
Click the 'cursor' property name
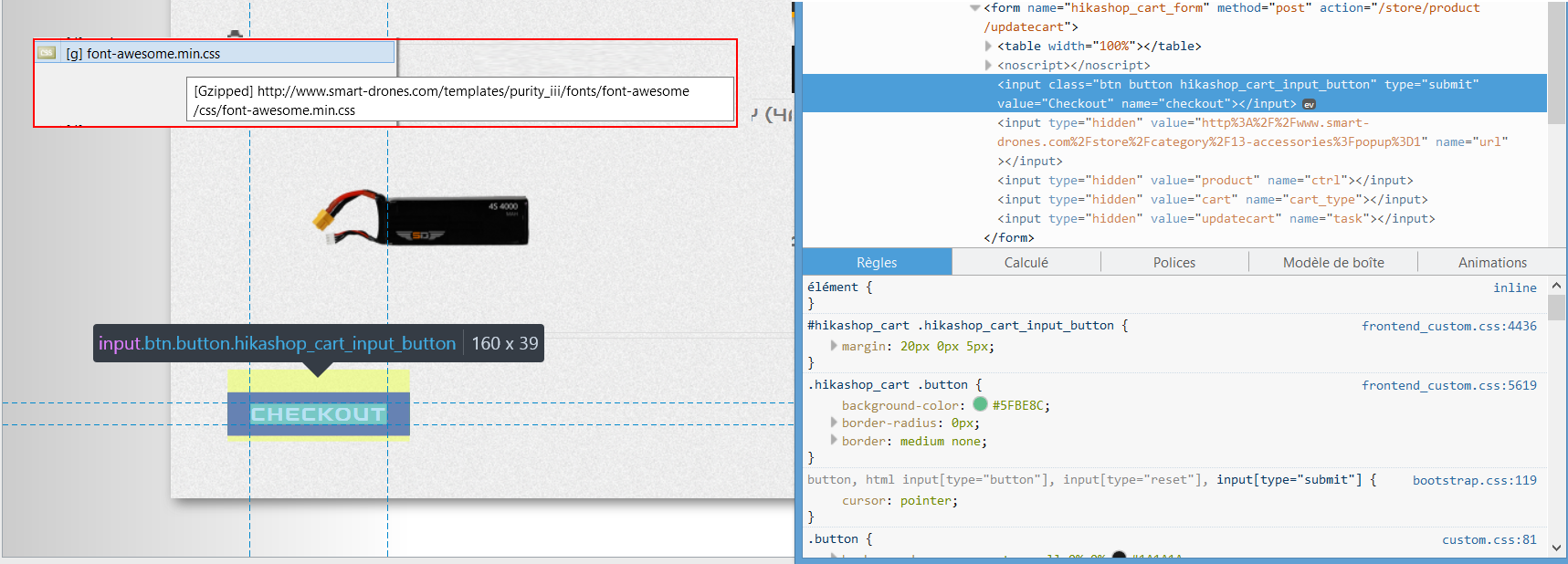(x=864, y=500)
